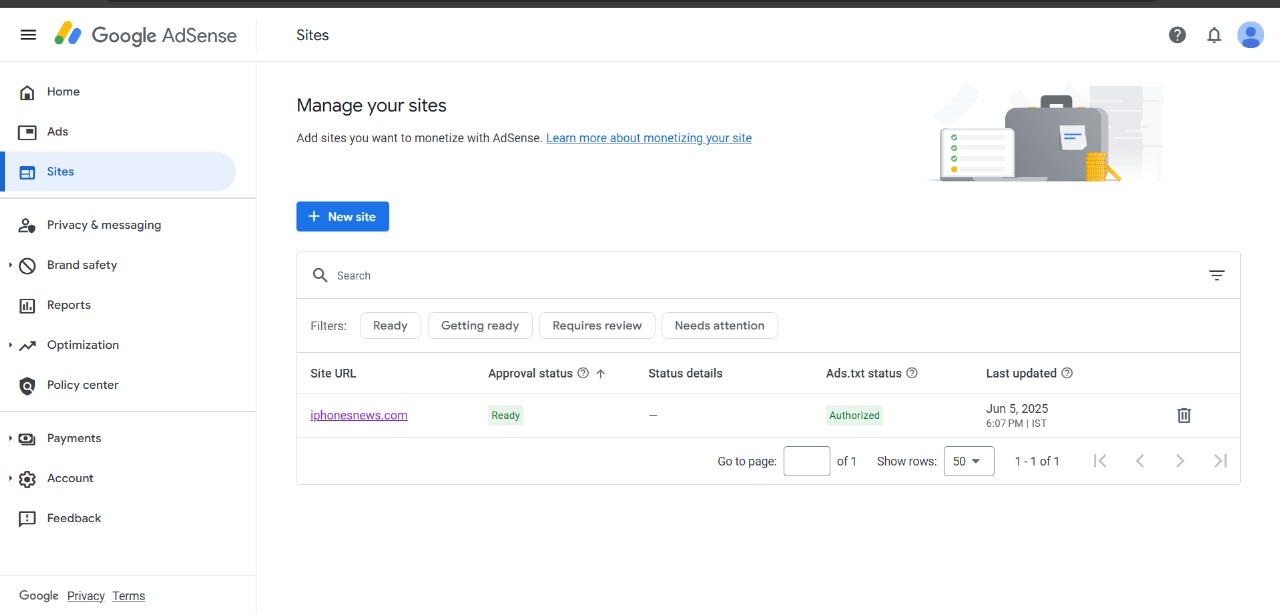This screenshot has width=1280, height=614.
Task: Click the Site URL column header
Action: (x=333, y=373)
